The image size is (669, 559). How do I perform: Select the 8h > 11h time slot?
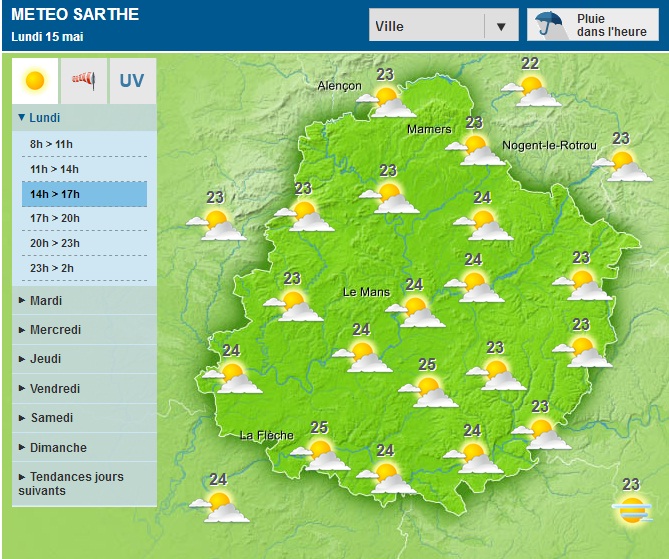pos(52,145)
